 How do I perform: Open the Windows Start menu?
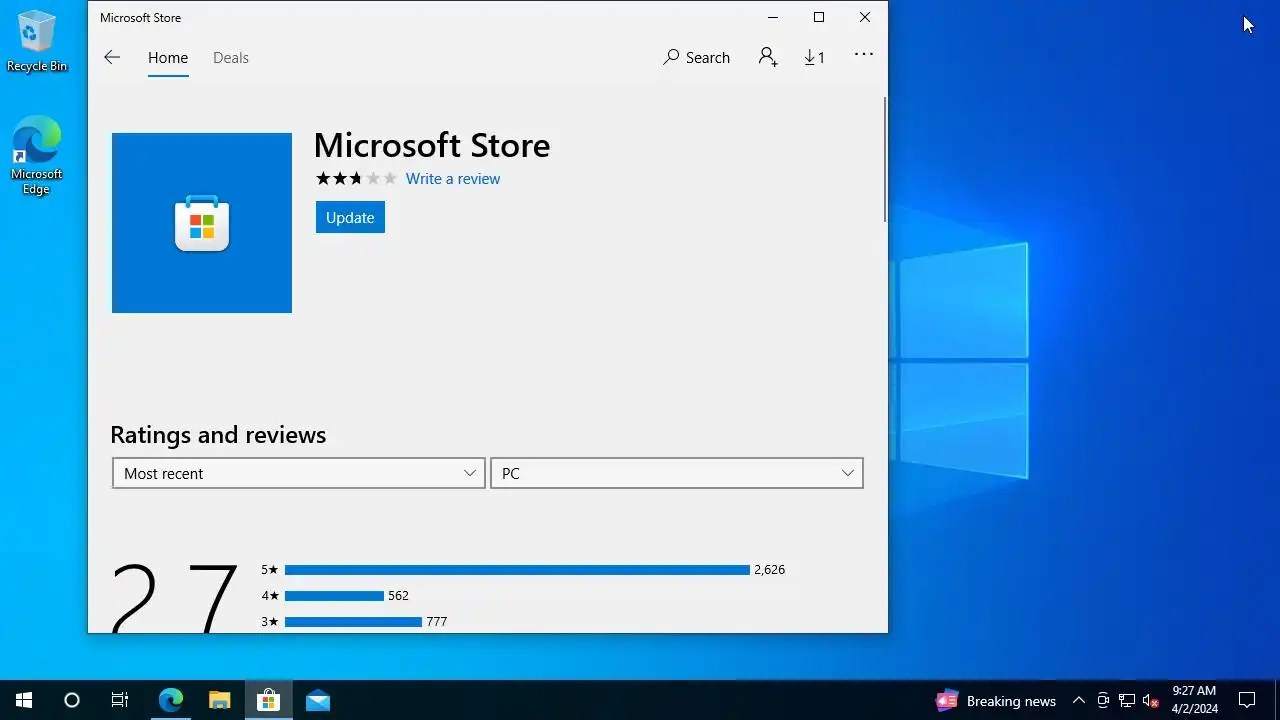(24, 700)
